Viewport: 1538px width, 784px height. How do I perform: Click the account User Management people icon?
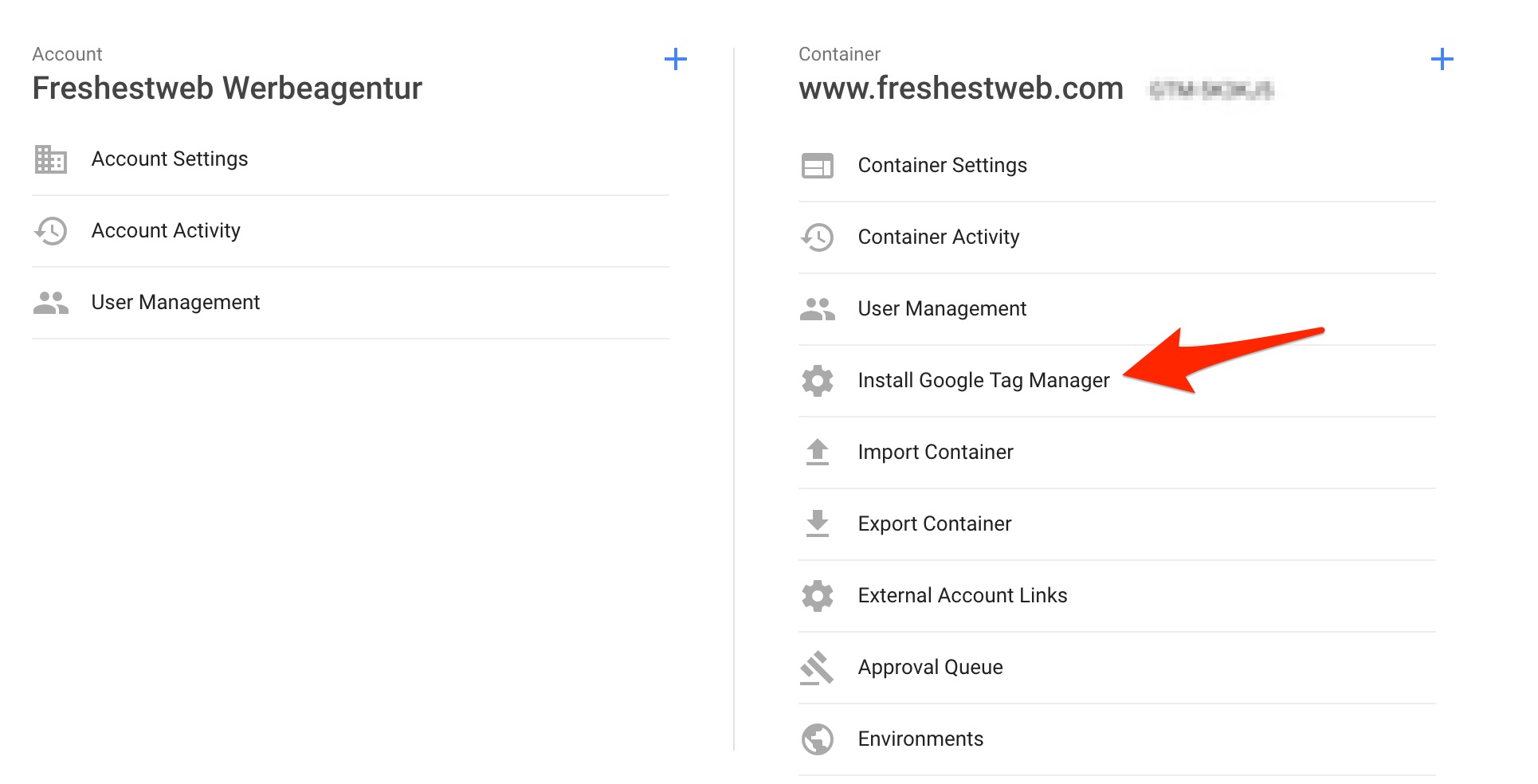click(x=51, y=303)
